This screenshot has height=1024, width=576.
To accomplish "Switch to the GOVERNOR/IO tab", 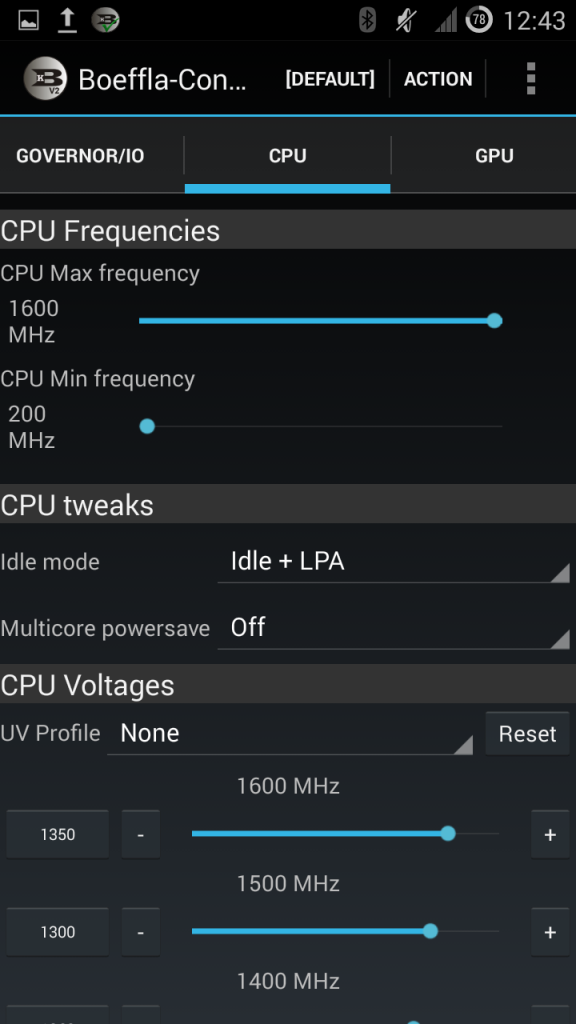I will [80, 156].
